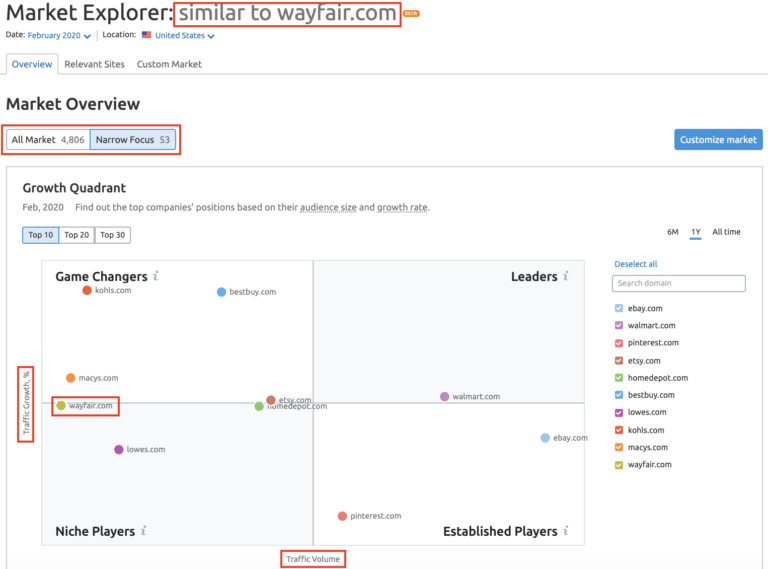This screenshot has width=768, height=569.
Task: Uncheck the walmart.com checkbox
Action: (x=619, y=326)
